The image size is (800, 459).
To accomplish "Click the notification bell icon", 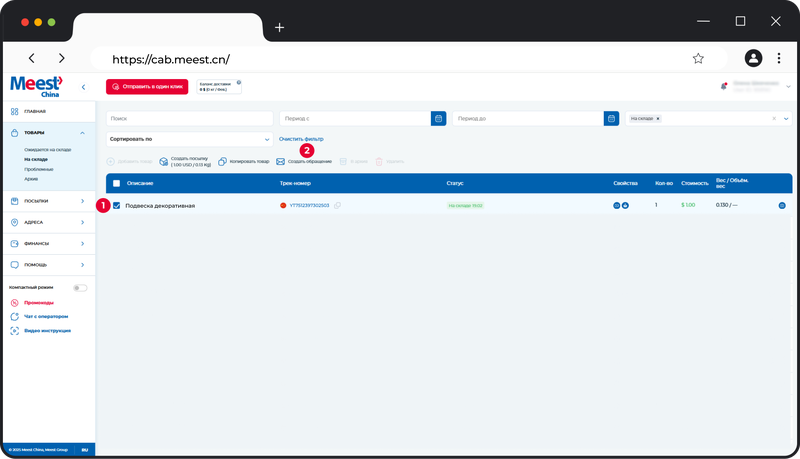I will point(723,87).
